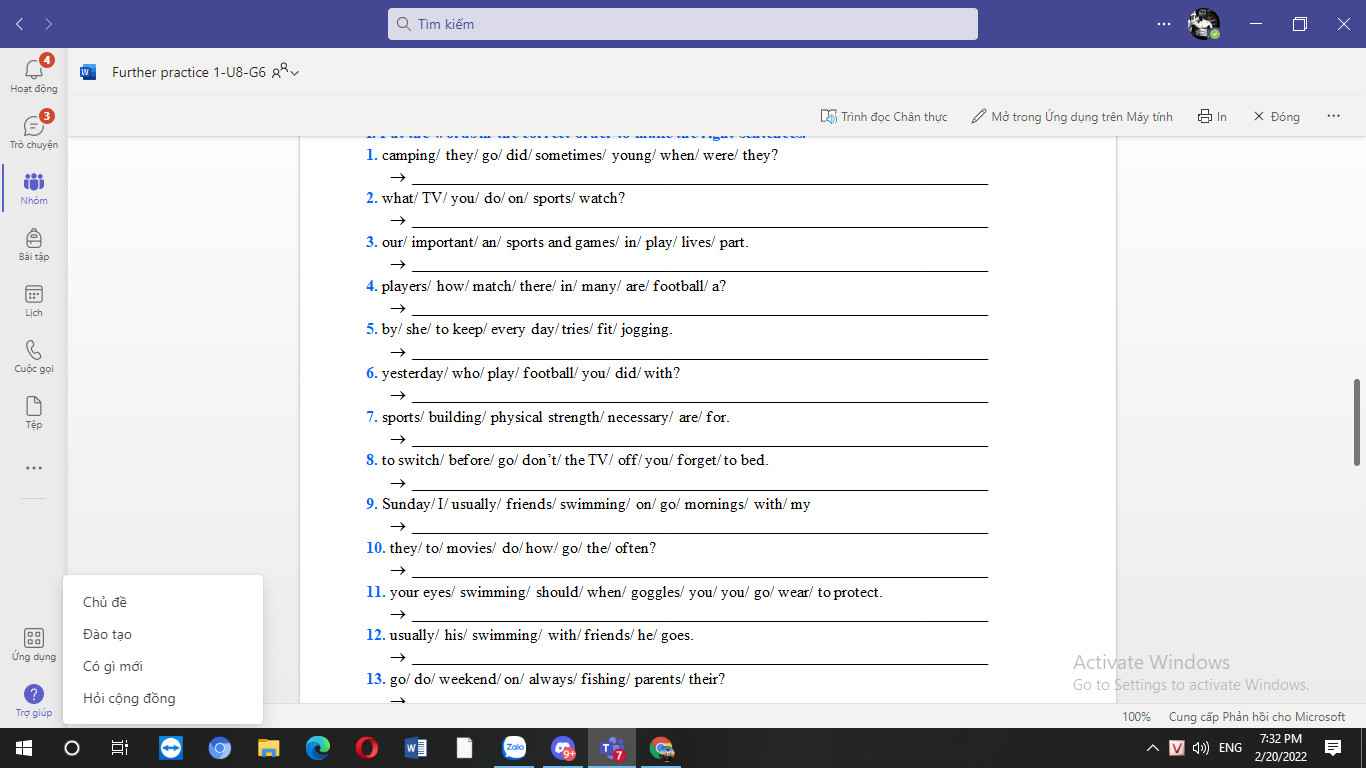Open Ứng dụng apps icon
The width and height of the screenshot is (1366, 768).
34,644
